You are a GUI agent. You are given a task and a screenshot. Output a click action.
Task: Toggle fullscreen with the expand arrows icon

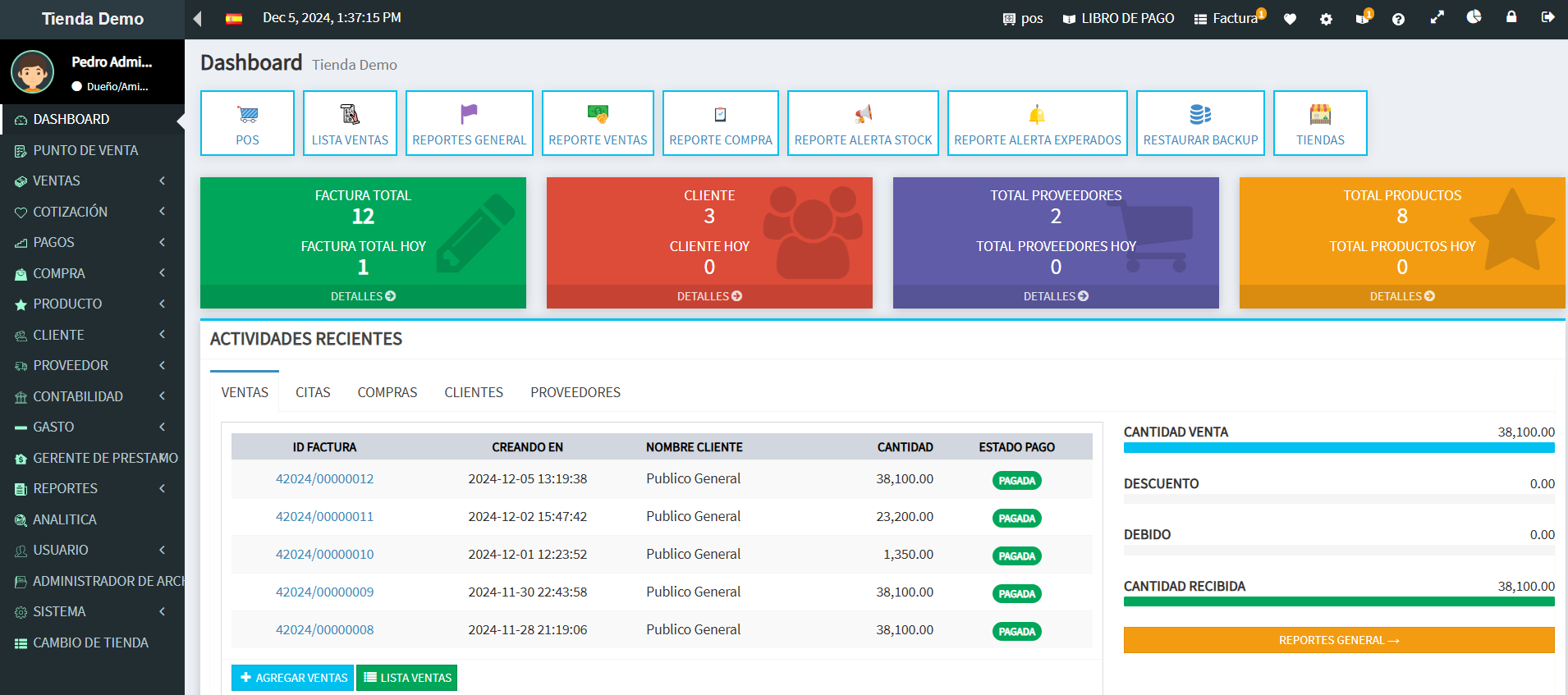tap(1437, 17)
